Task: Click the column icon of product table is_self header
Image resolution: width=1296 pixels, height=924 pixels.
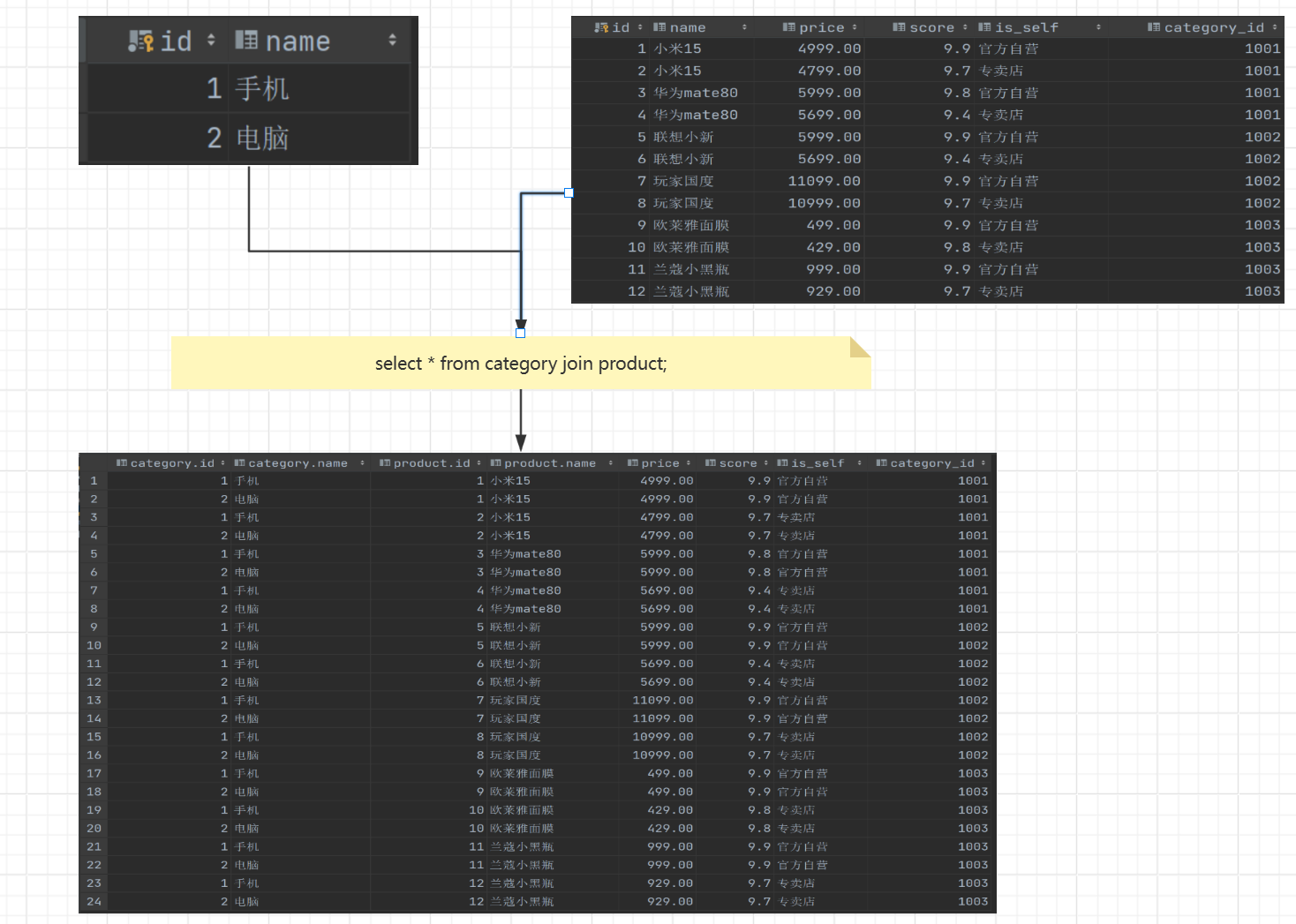Action: click(x=984, y=27)
